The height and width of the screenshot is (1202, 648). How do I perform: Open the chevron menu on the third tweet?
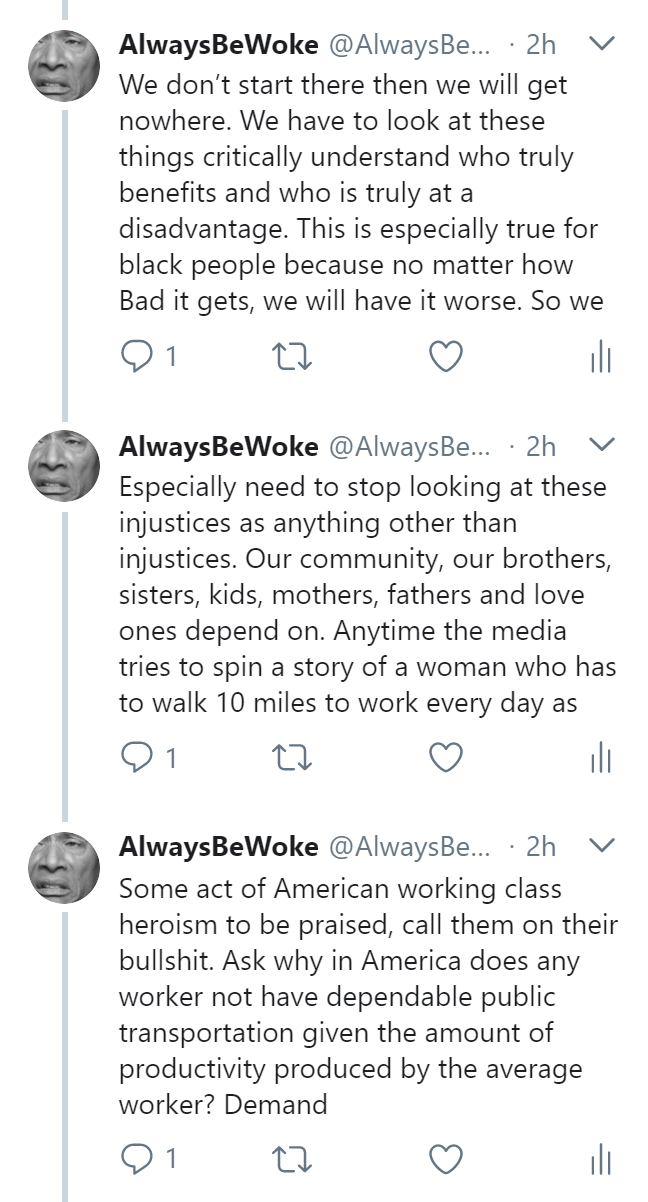click(x=602, y=846)
